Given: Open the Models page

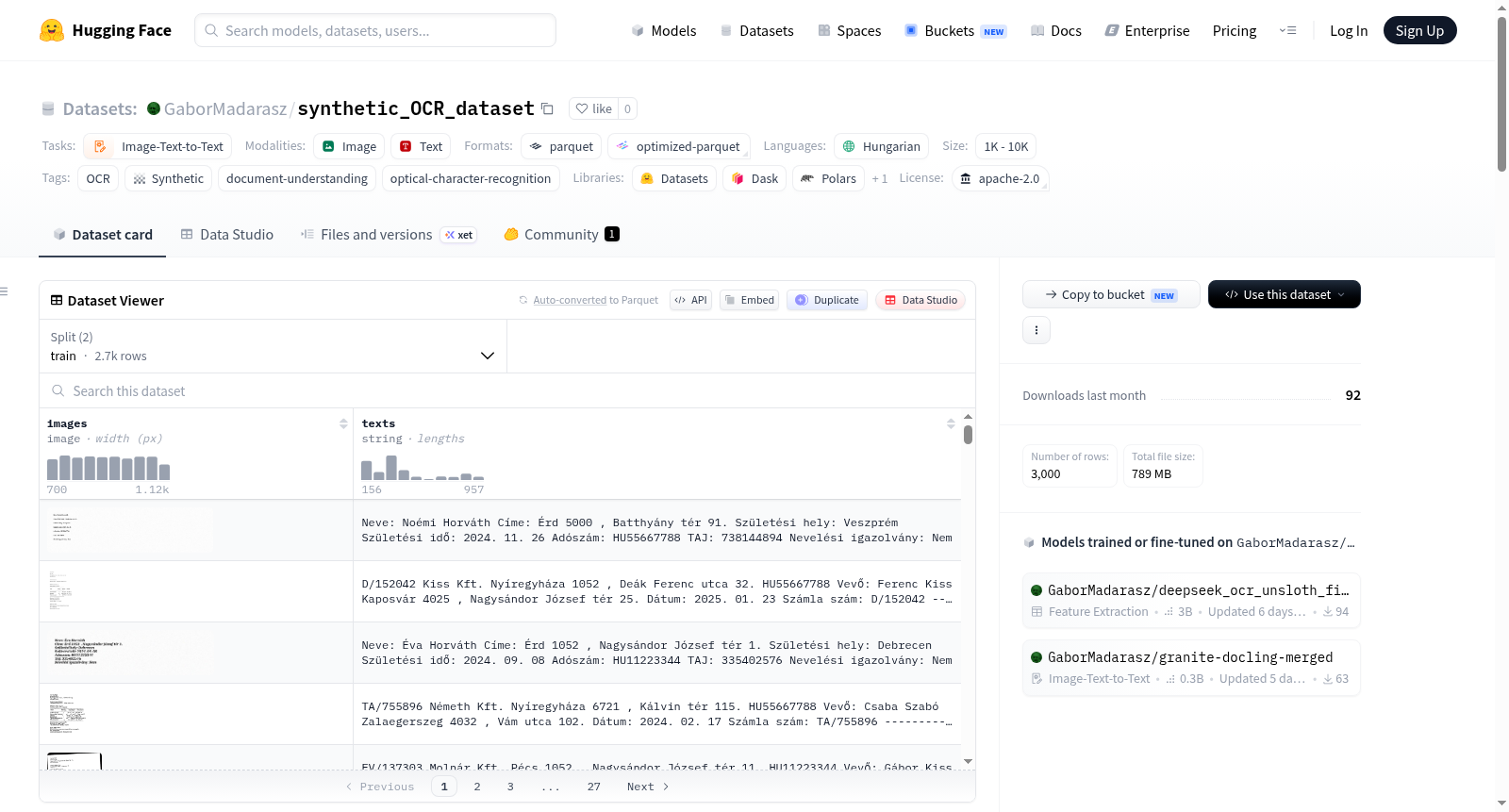Looking at the screenshot, I should pyautogui.click(x=664, y=30).
